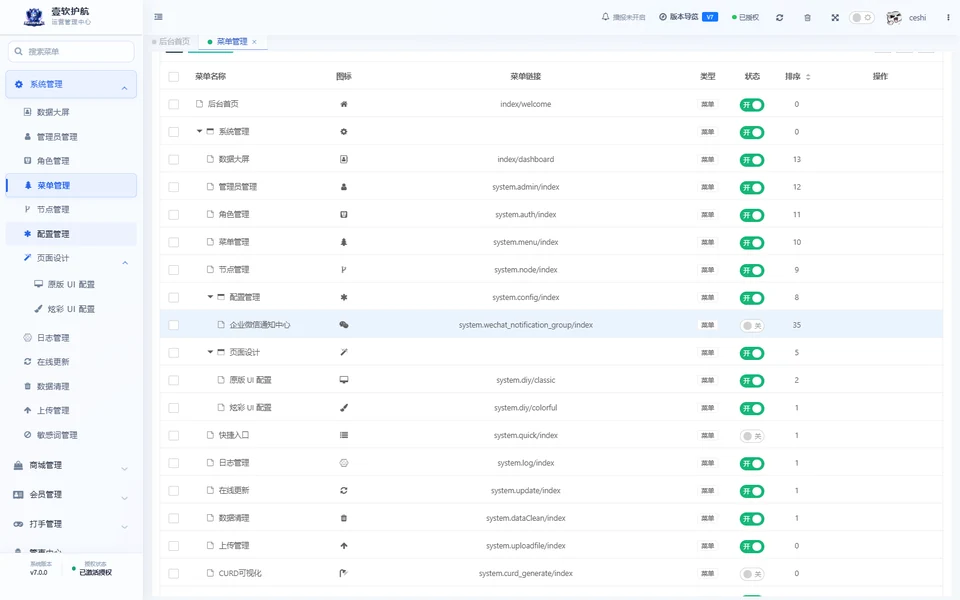Image resolution: width=960 pixels, height=600 pixels.
Task: Collapse the 系统管理 group in sidebar
Action: (x=71, y=84)
